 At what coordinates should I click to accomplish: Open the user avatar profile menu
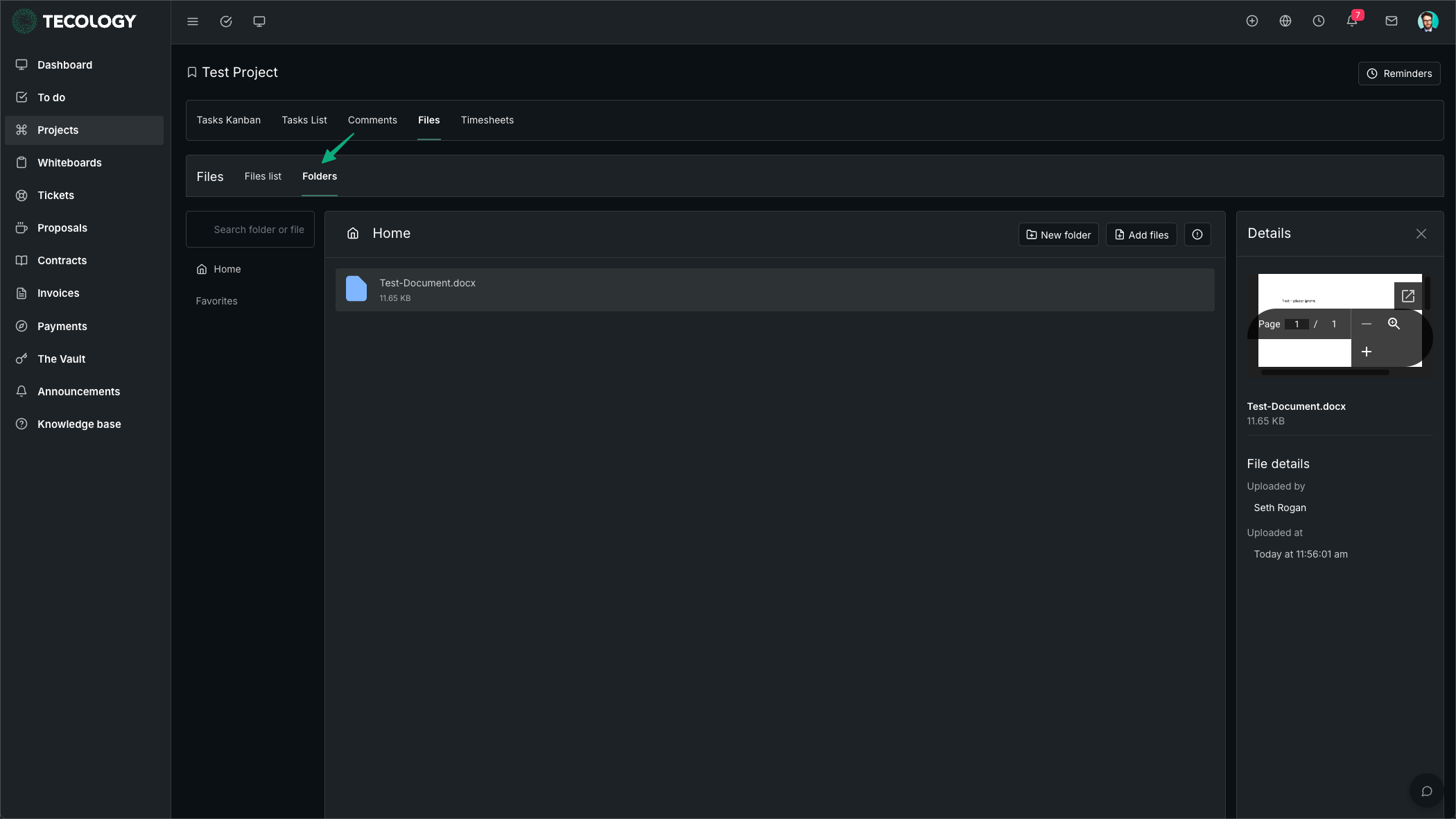[1428, 21]
